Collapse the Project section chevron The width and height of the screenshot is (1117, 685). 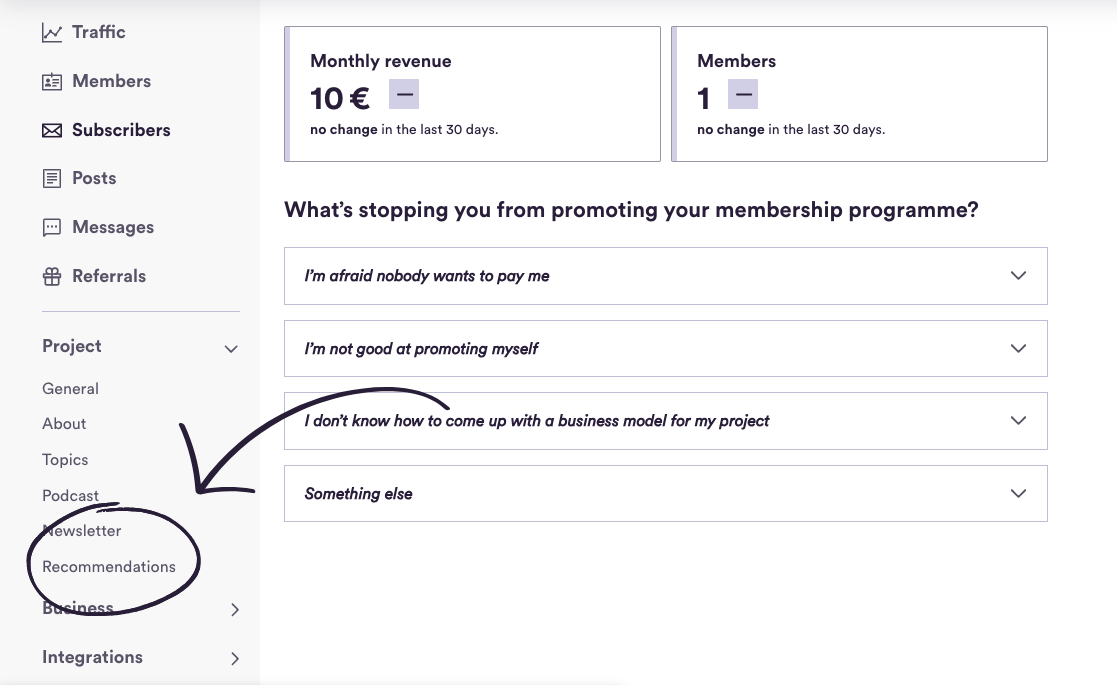(x=231, y=349)
